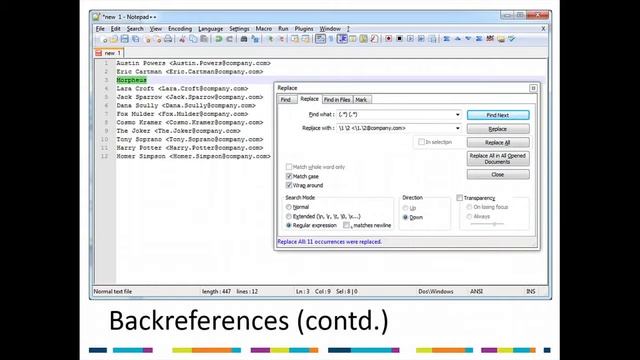Image resolution: width=640 pixels, height=360 pixels.
Task: Open the Search menu
Action: click(x=135, y=29)
